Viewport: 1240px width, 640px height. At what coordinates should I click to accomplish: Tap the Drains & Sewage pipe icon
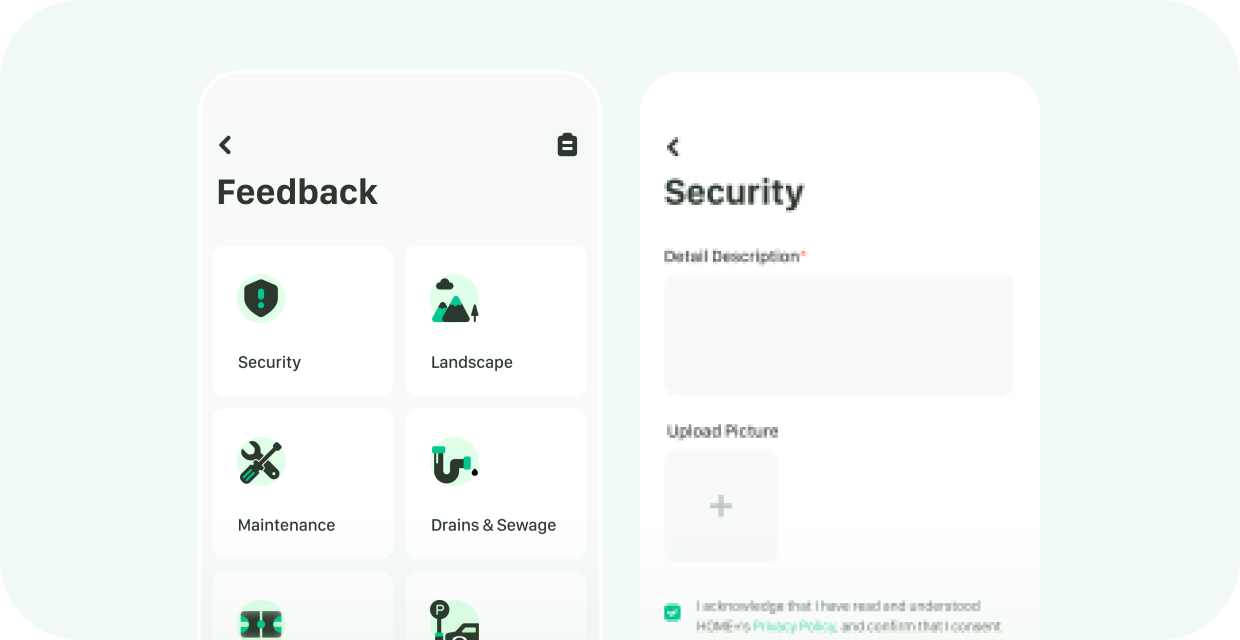[455, 462]
